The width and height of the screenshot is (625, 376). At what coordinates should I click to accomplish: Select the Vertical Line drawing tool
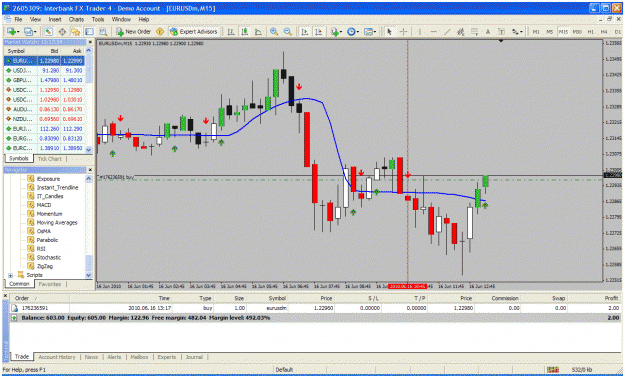(419, 31)
